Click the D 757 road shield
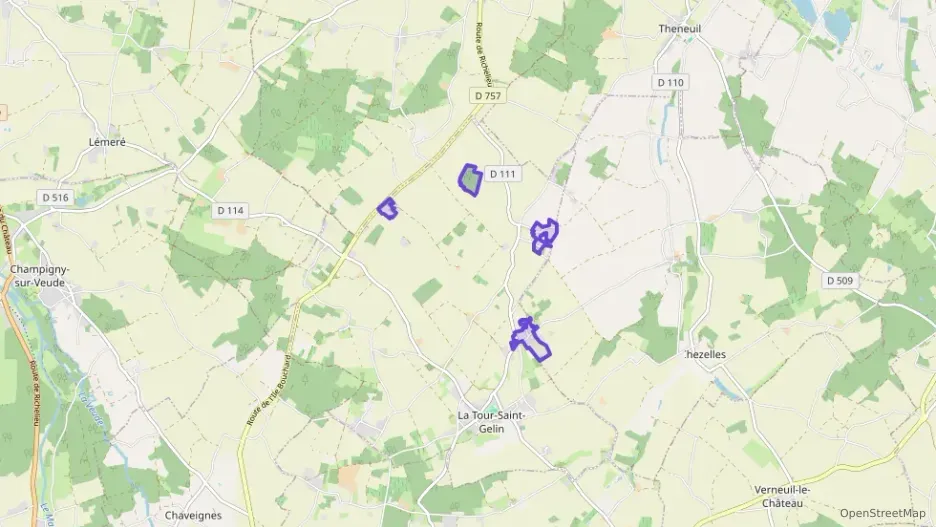 tap(488, 95)
